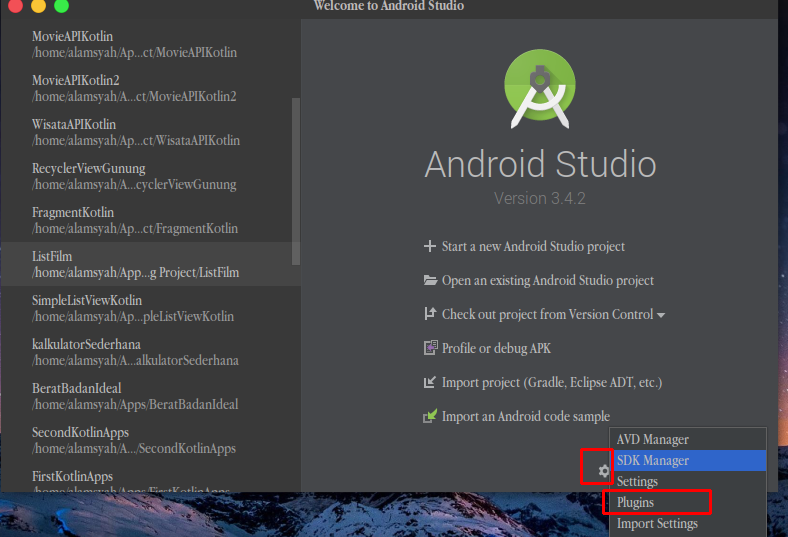Image resolution: width=788 pixels, height=537 pixels.
Task: Click the plus icon for new project
Action: tap(430, 246)
